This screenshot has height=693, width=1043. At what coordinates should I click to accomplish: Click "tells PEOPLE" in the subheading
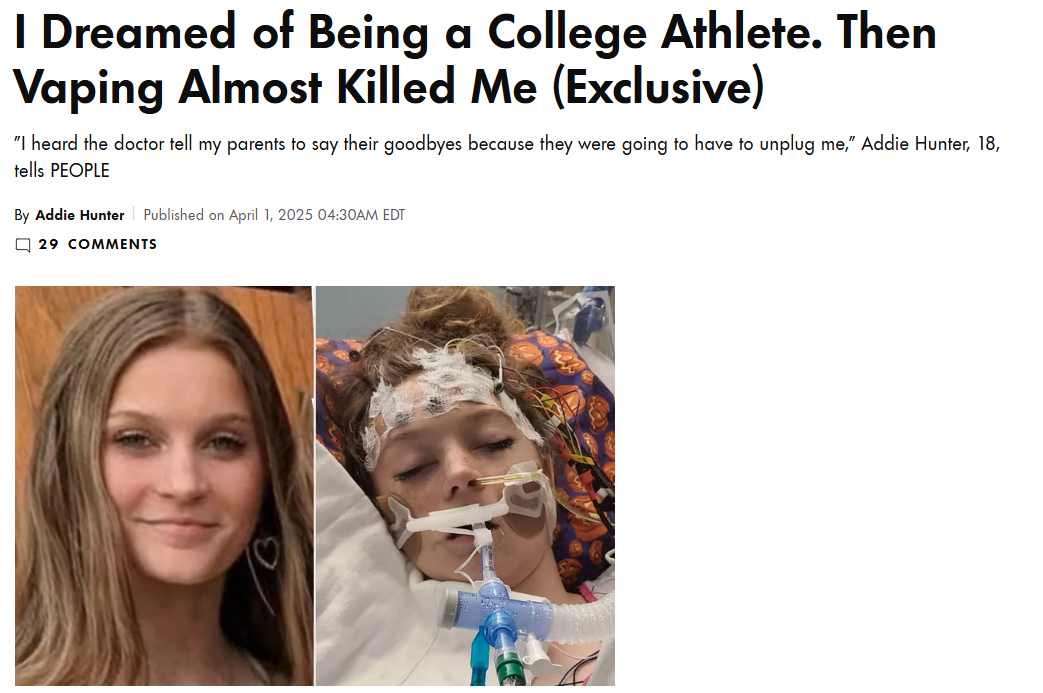[x=62, y=171]
